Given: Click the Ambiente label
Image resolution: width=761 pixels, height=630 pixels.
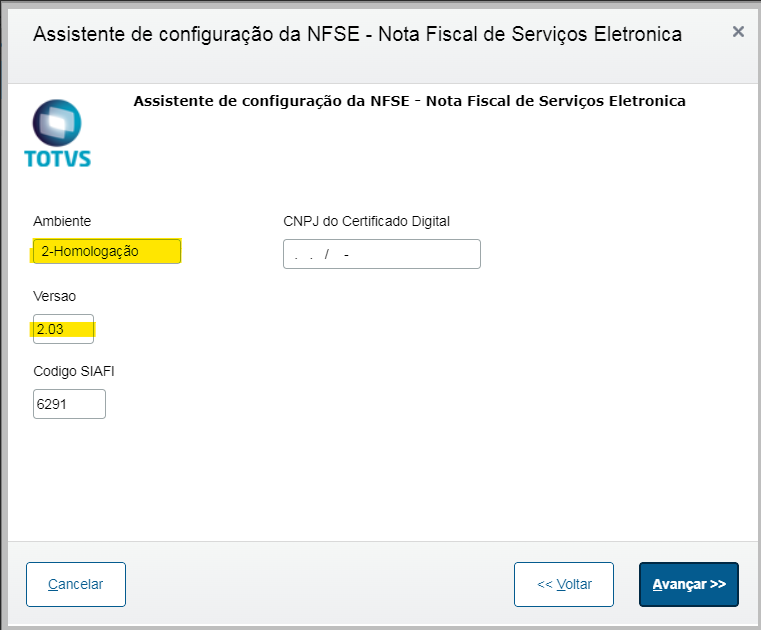Looking at the screenshot, I should (62, 221).
